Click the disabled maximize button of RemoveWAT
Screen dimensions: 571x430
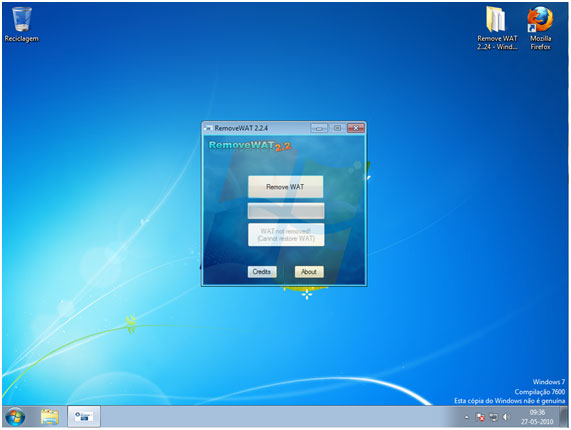[x=337, y=128]
